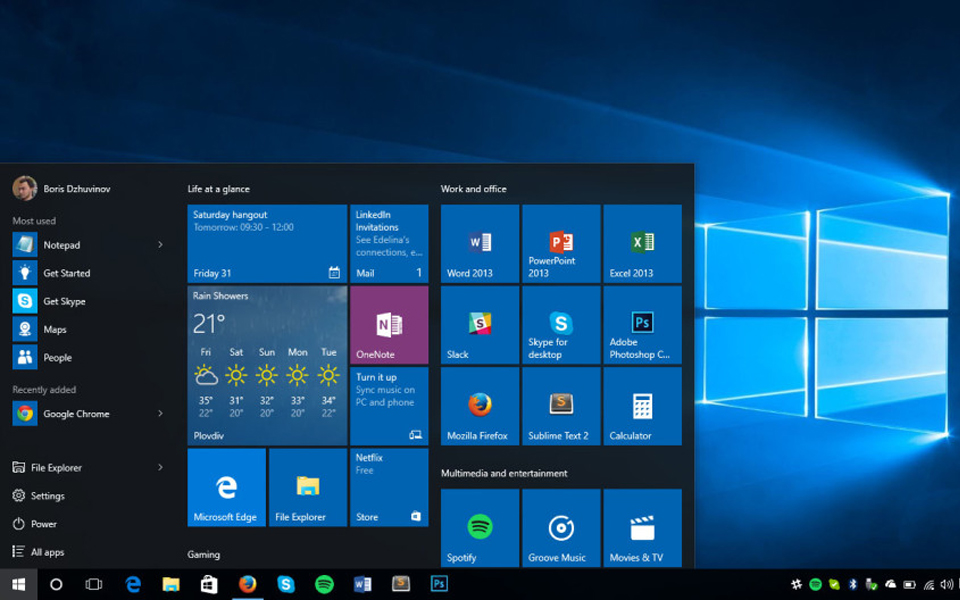This screenshot has height=600, width=960.
Task: Click the Power option
Action: coord(43,524)
